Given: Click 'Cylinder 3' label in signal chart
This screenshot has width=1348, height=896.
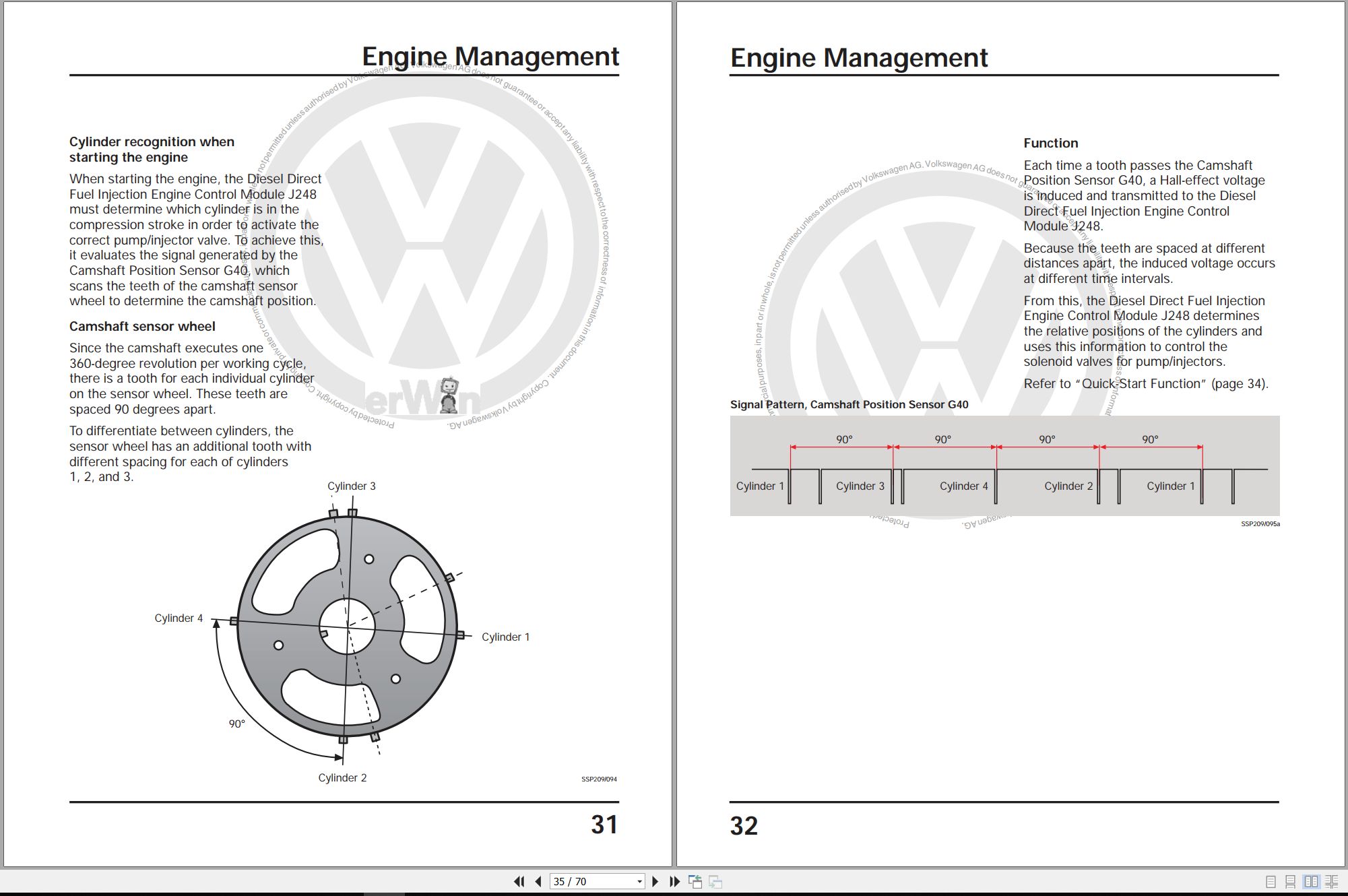Looking at the screenshot, I should [x=860, y=486].
